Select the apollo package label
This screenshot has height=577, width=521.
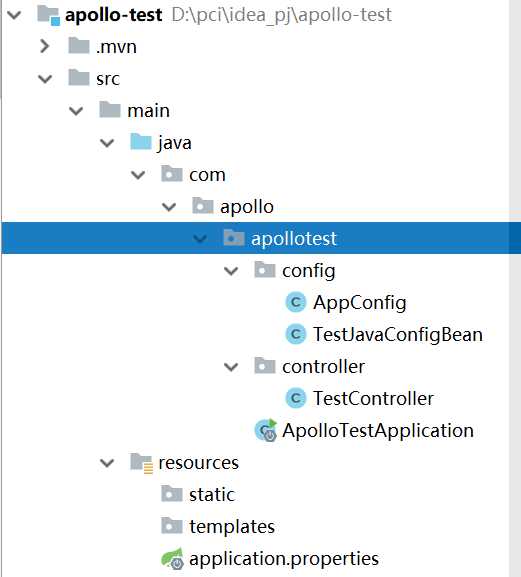[247, 207]
